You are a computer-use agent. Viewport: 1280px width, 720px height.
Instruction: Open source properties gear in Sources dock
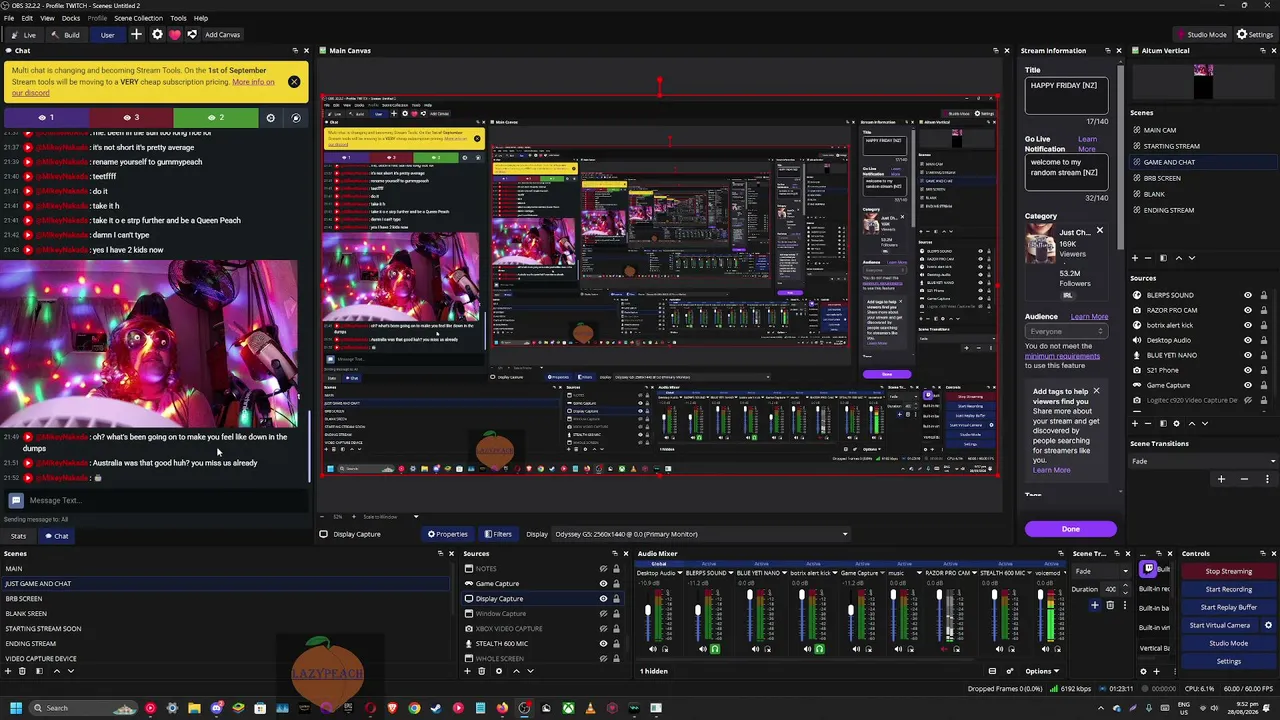[x=498, y=671]
